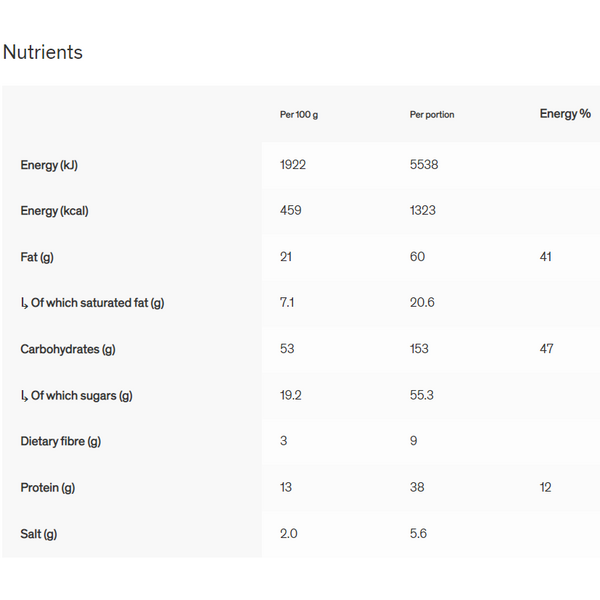Viewport: 600px width, 600px height.
Task: Click the Energy (kcal) row label
Action: (x=54, y=211)
